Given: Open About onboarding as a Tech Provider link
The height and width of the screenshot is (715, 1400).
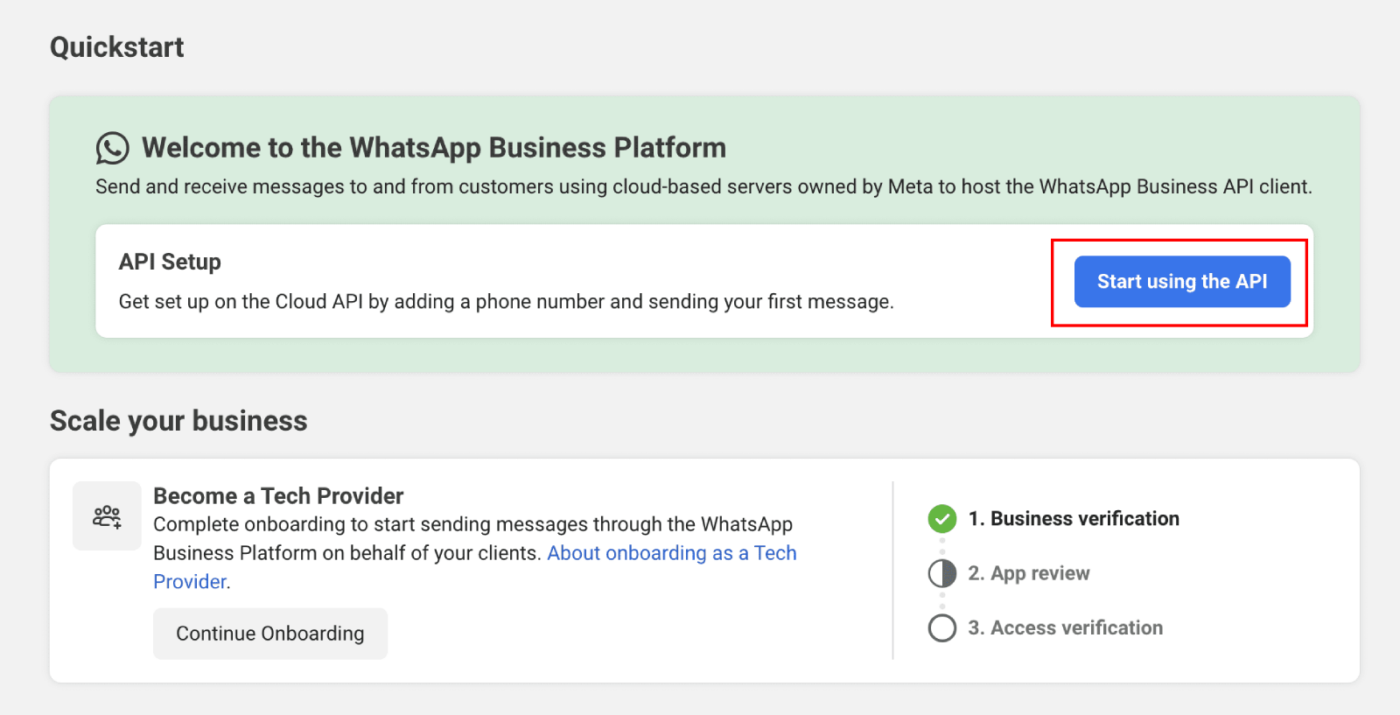Looking at the screenshot, I should [475, 567].
